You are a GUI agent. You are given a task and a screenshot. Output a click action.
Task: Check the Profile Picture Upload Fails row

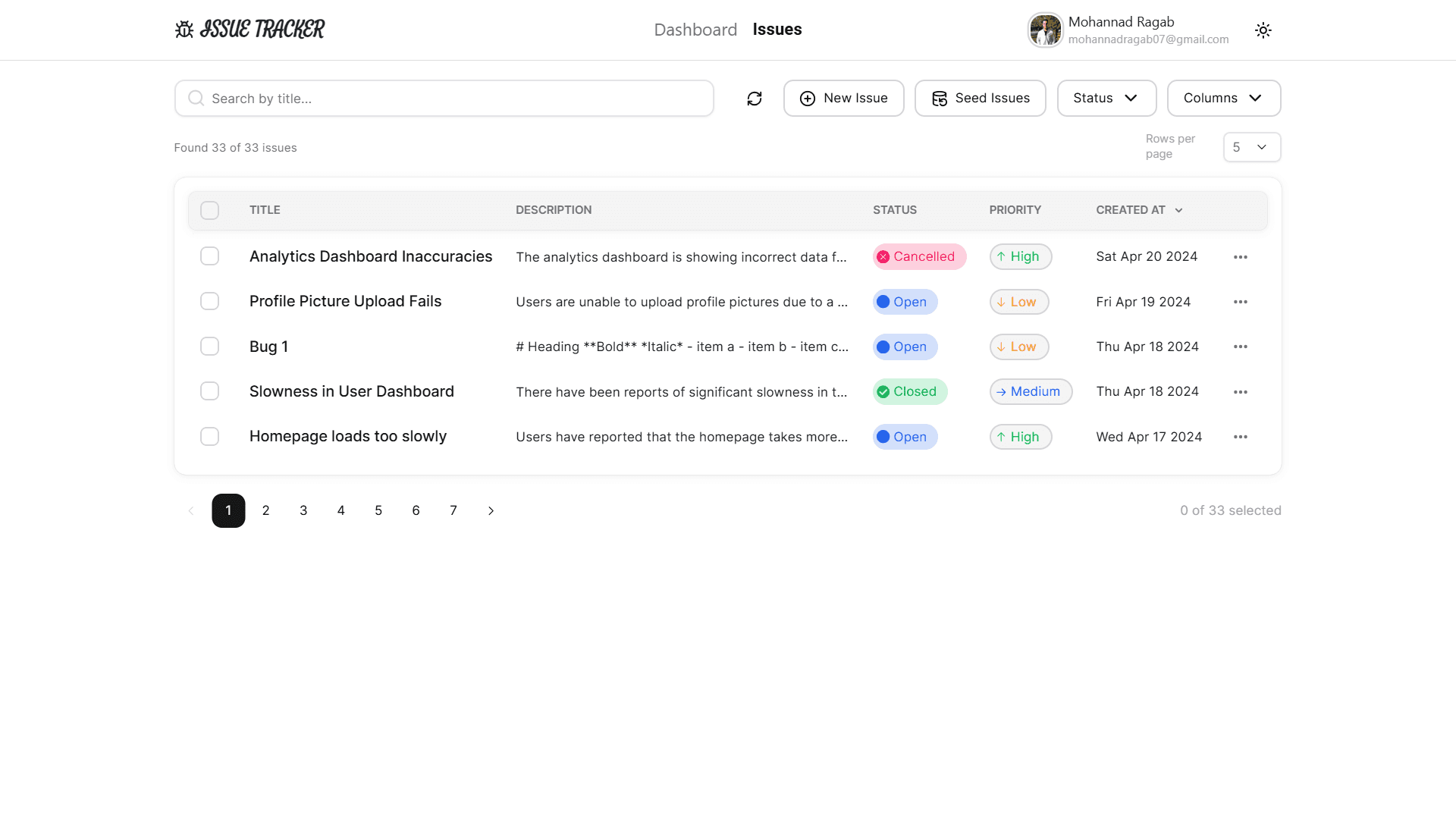pyautogui.click(x=209, y=301)
